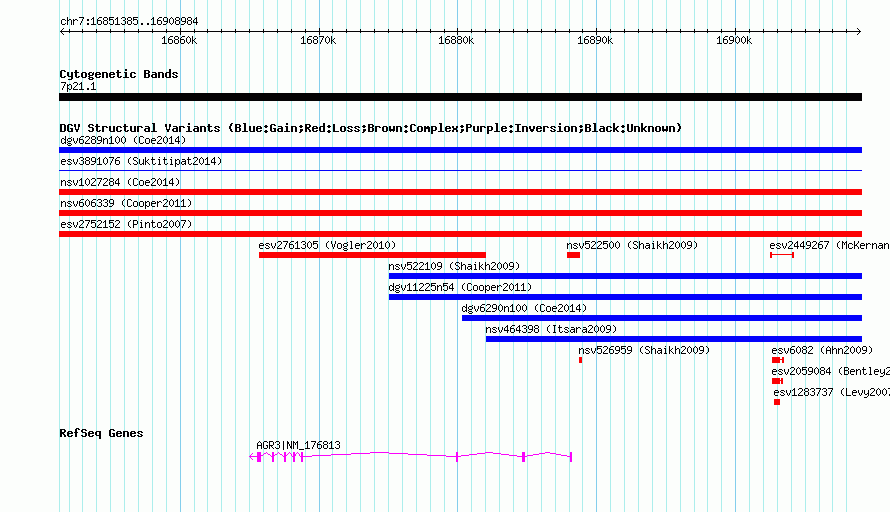
Task: Open variant esv2449267 (McKernan label
Action: [x=829, y=245]
